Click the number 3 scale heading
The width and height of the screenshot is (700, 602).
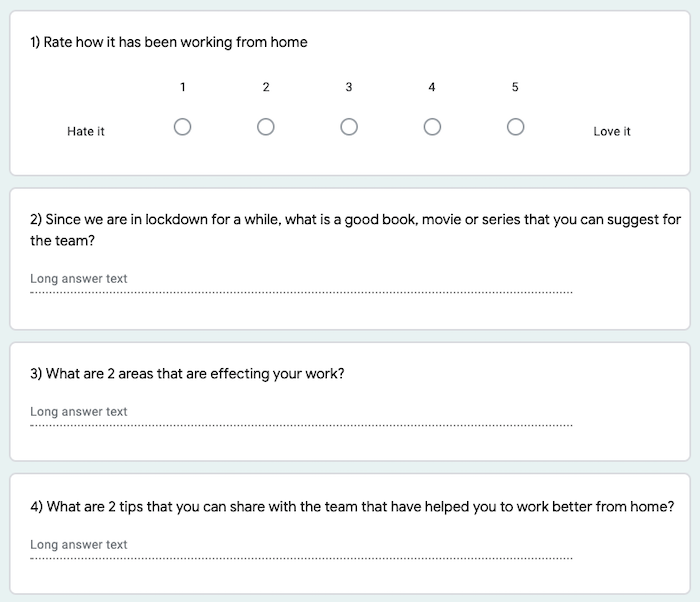349,87
